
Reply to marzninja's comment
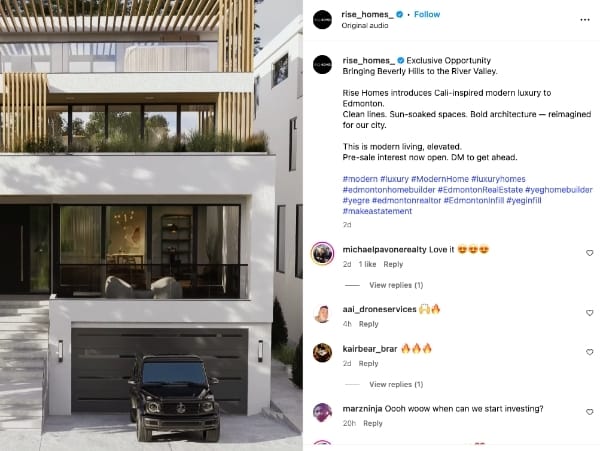point(373,423)
